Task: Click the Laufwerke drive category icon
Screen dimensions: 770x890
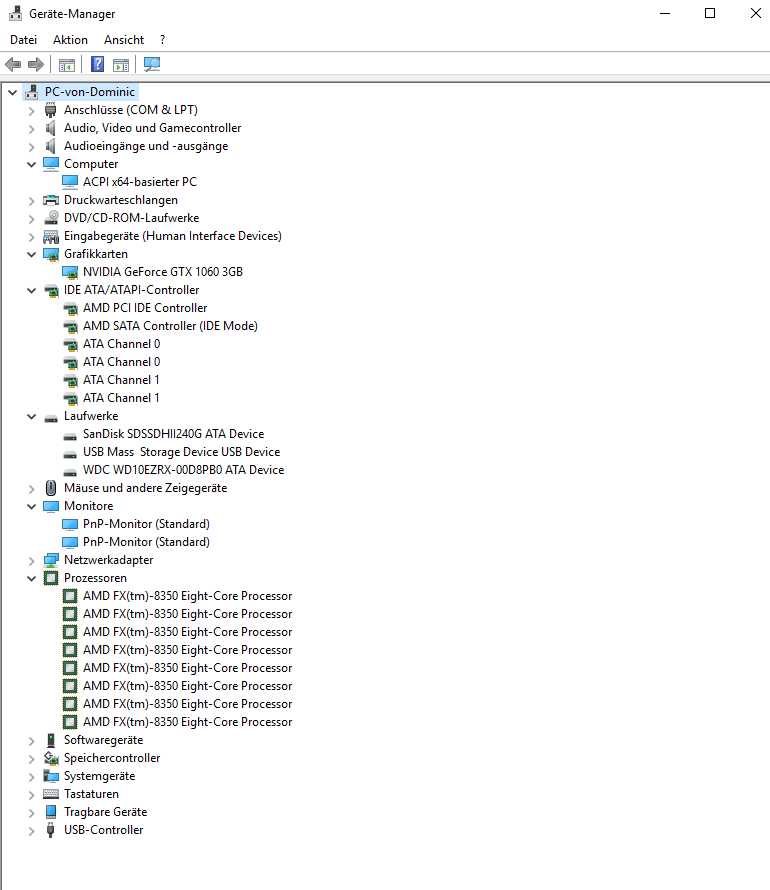Action: (51, 419)
